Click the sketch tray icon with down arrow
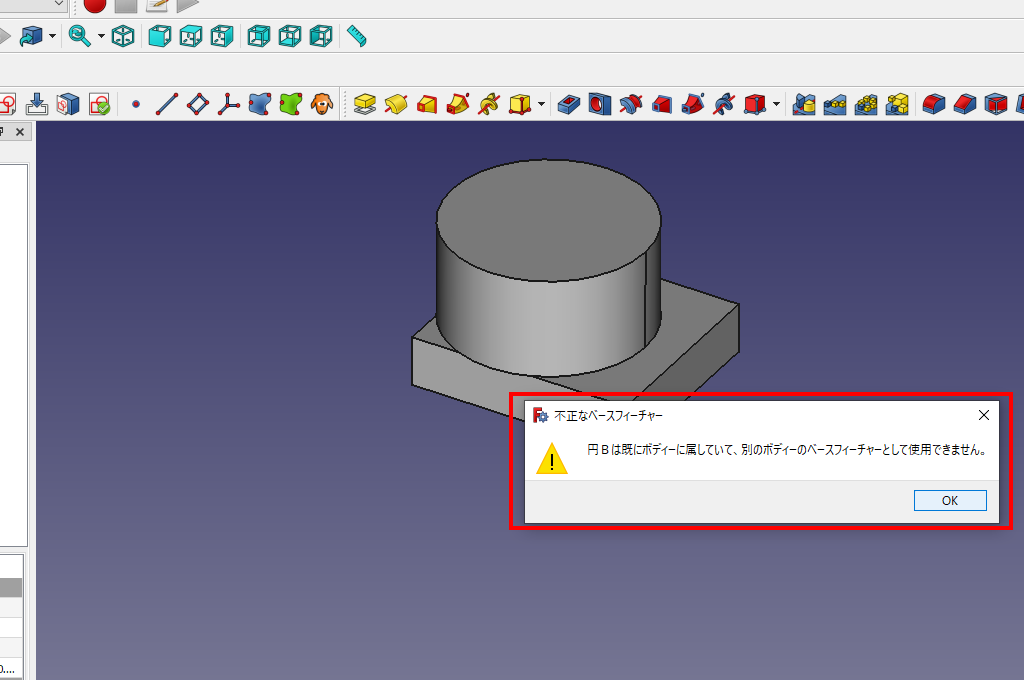1024x680 pixels. pos(37,104)
